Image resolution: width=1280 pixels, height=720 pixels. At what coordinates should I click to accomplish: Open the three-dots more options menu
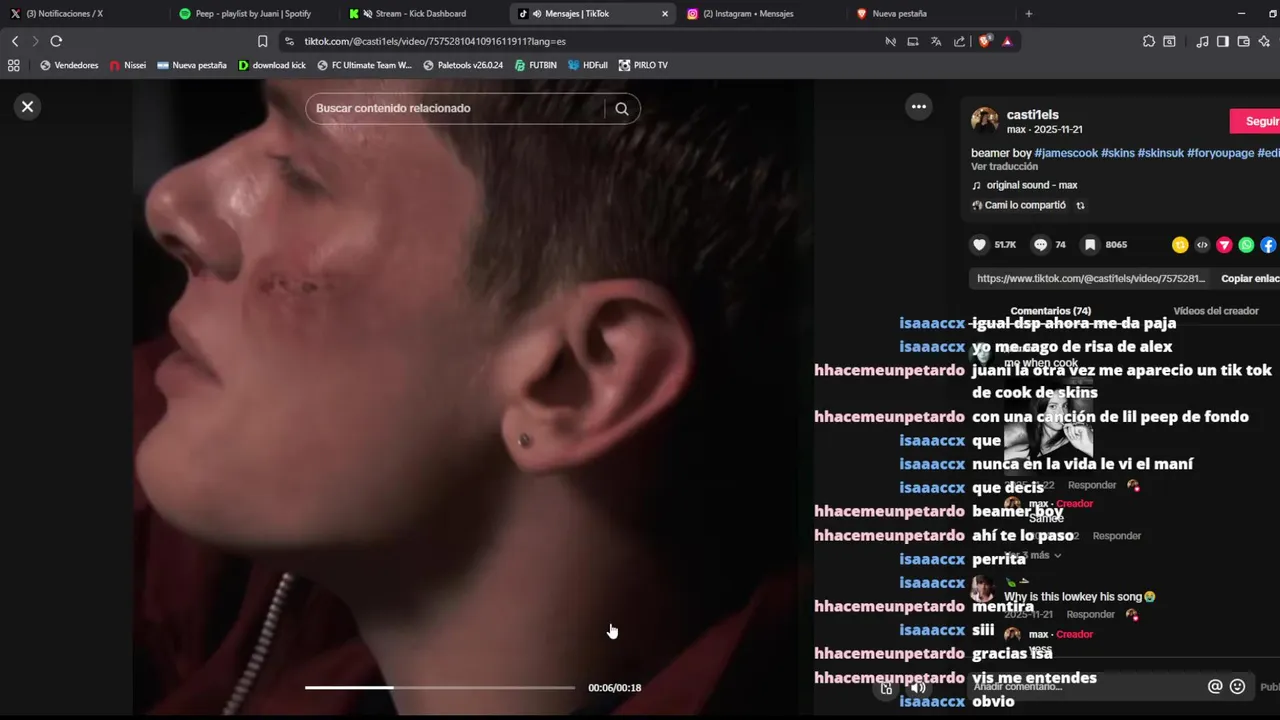(918, 106)
